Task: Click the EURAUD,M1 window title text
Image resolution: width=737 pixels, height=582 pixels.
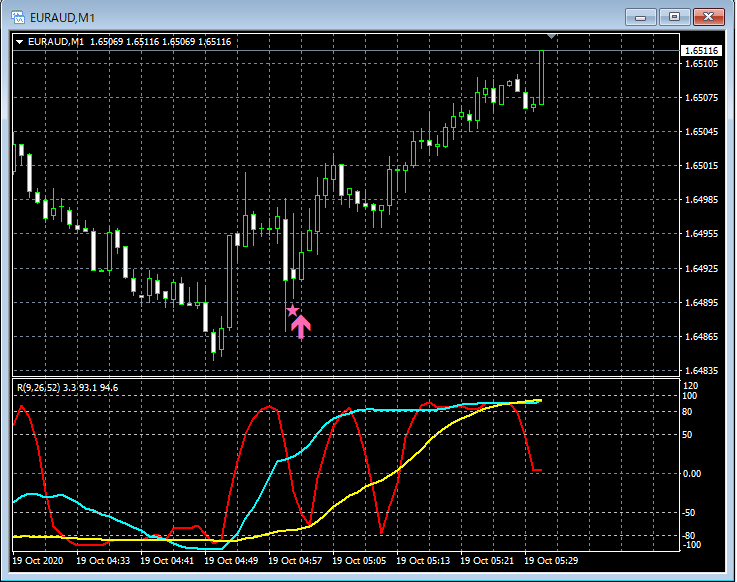Action: point(63,18)
